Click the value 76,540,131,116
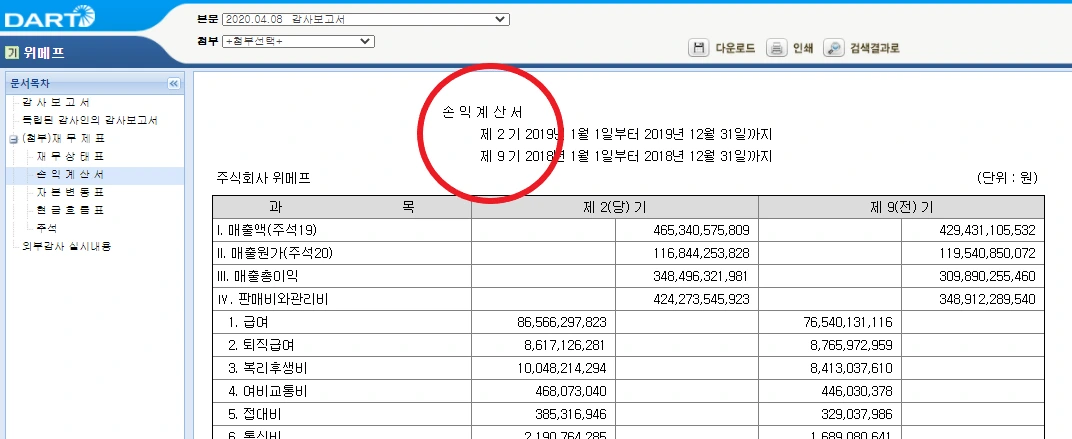Image resolution: width=1072 pixels, height=439 pixels. click(x=848, y=322)
